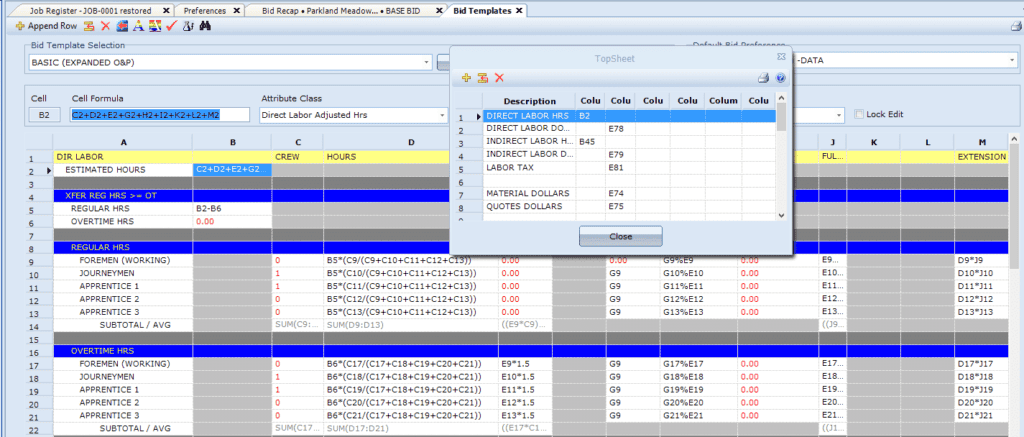Click the JOURNEYMEN cell in row 10
The height and width of the screenshot is (437, 1024).
click(x=123, y=274)
